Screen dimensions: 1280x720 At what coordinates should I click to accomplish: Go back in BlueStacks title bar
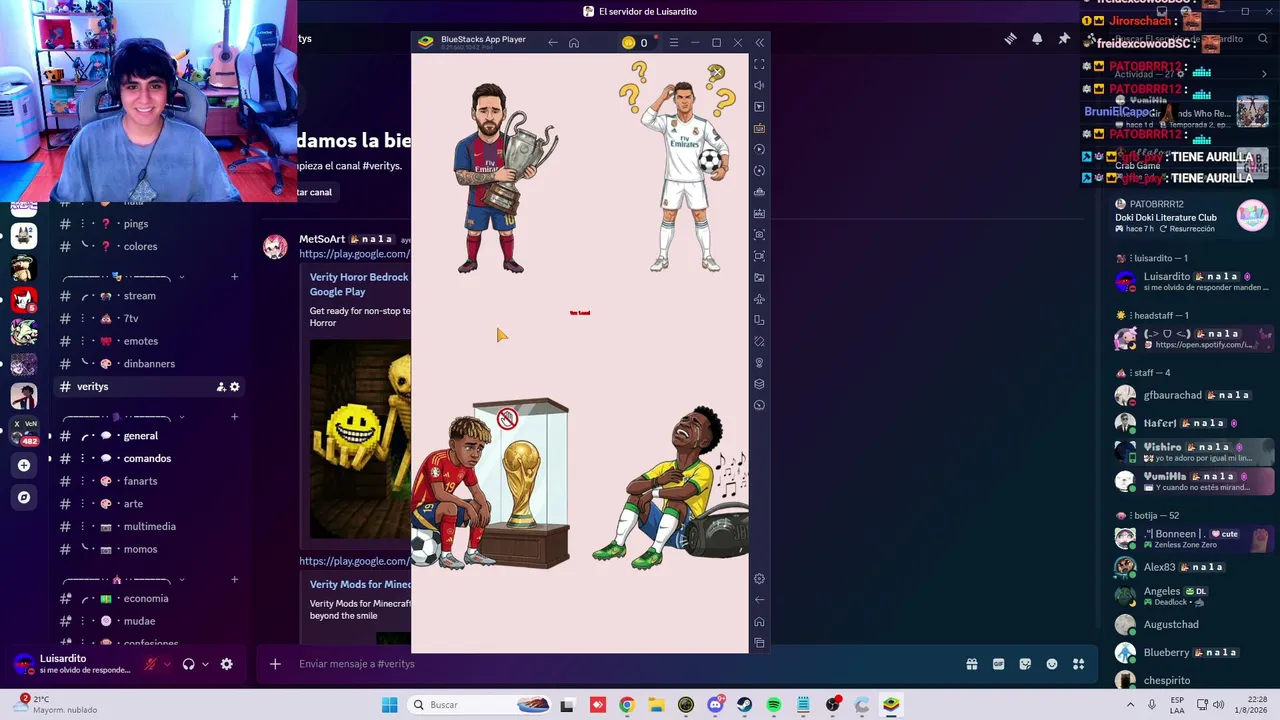[x=553, y=42]
